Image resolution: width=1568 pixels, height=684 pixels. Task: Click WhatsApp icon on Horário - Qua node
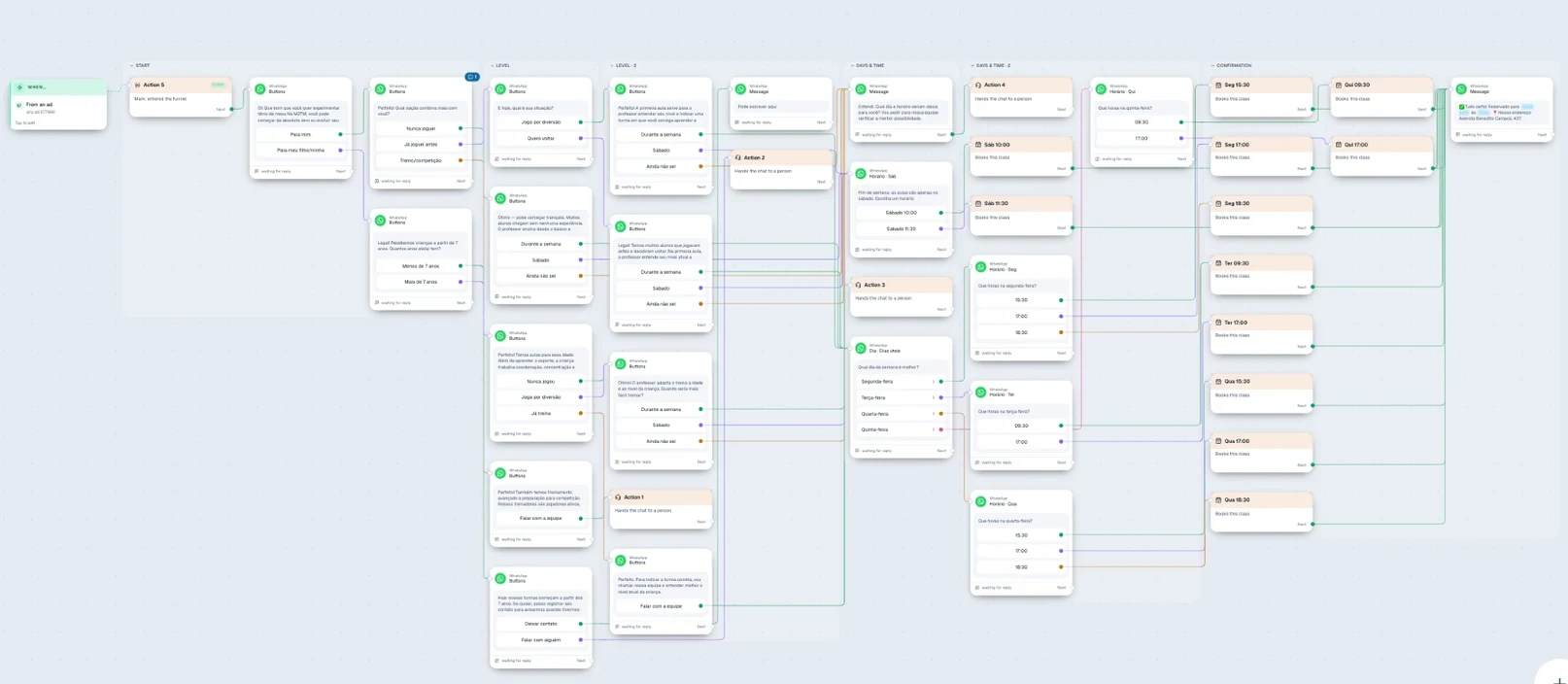point(980,502)
